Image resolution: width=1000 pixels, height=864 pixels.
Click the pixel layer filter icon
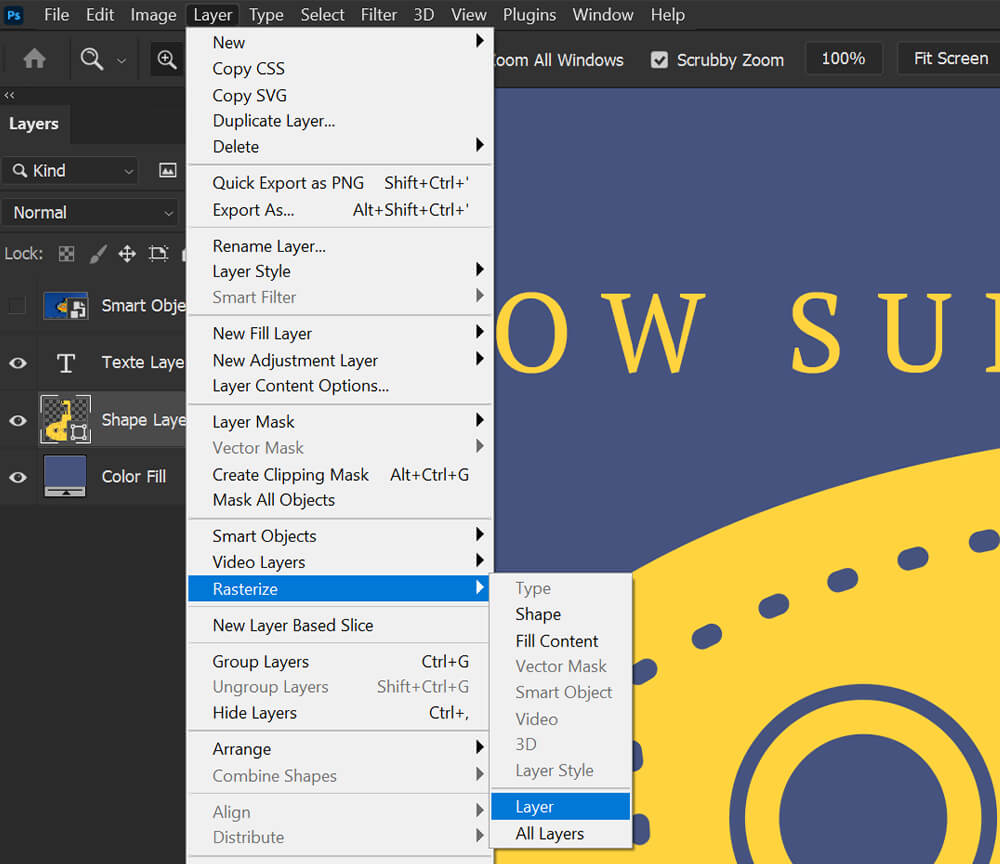coord(167,171)
